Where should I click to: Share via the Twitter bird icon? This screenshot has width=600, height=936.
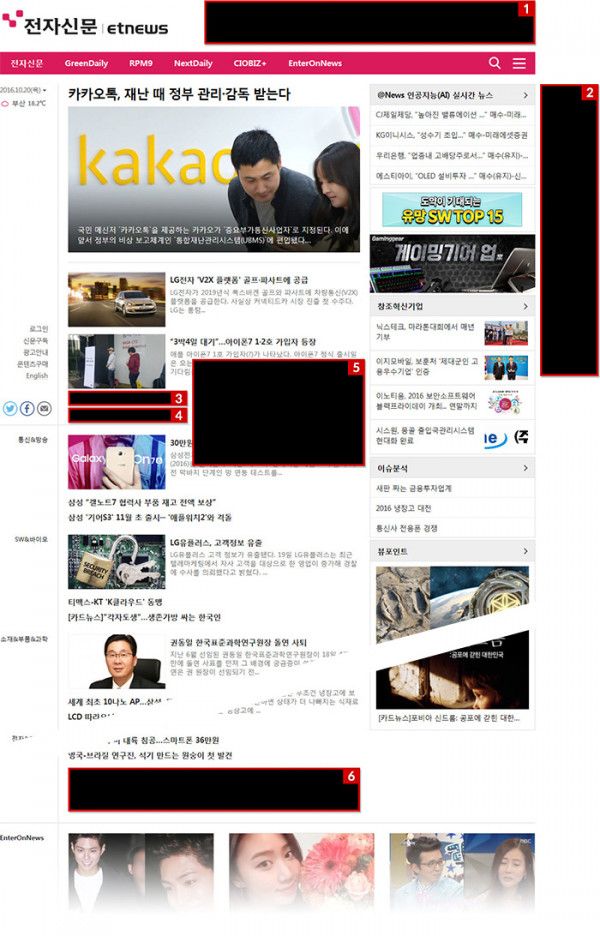[10, 408]
